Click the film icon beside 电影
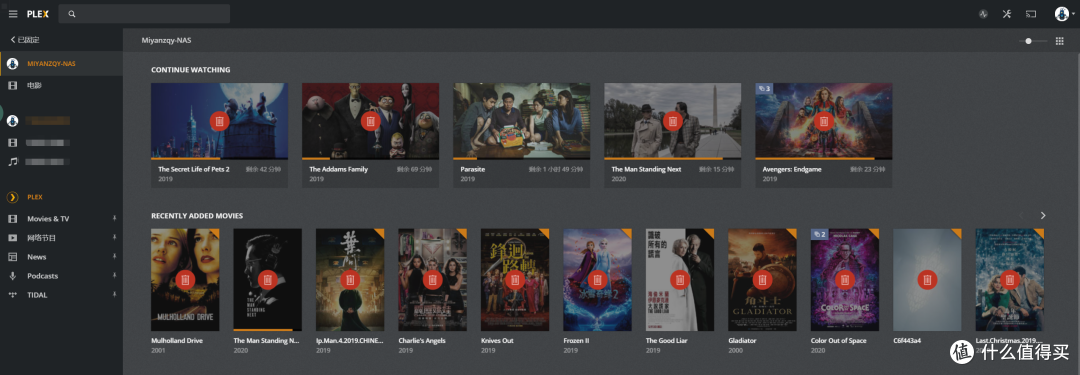 [x=12, y=85]
